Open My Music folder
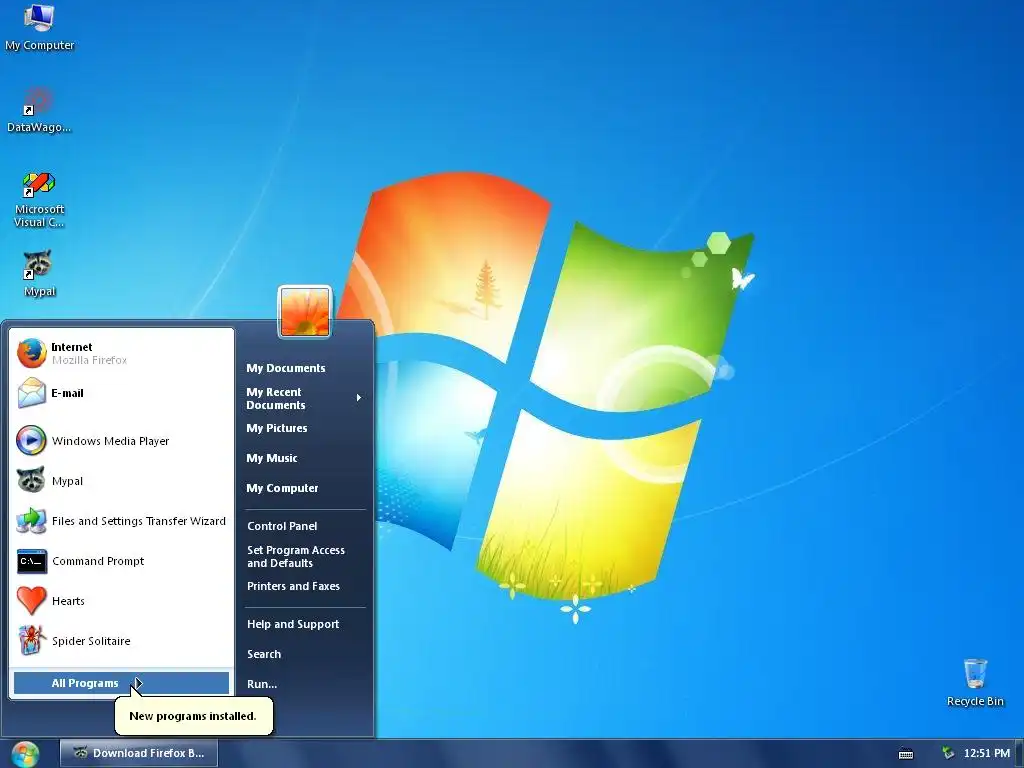This screenshot has height=768, width=1024. [x=271, y=458]
